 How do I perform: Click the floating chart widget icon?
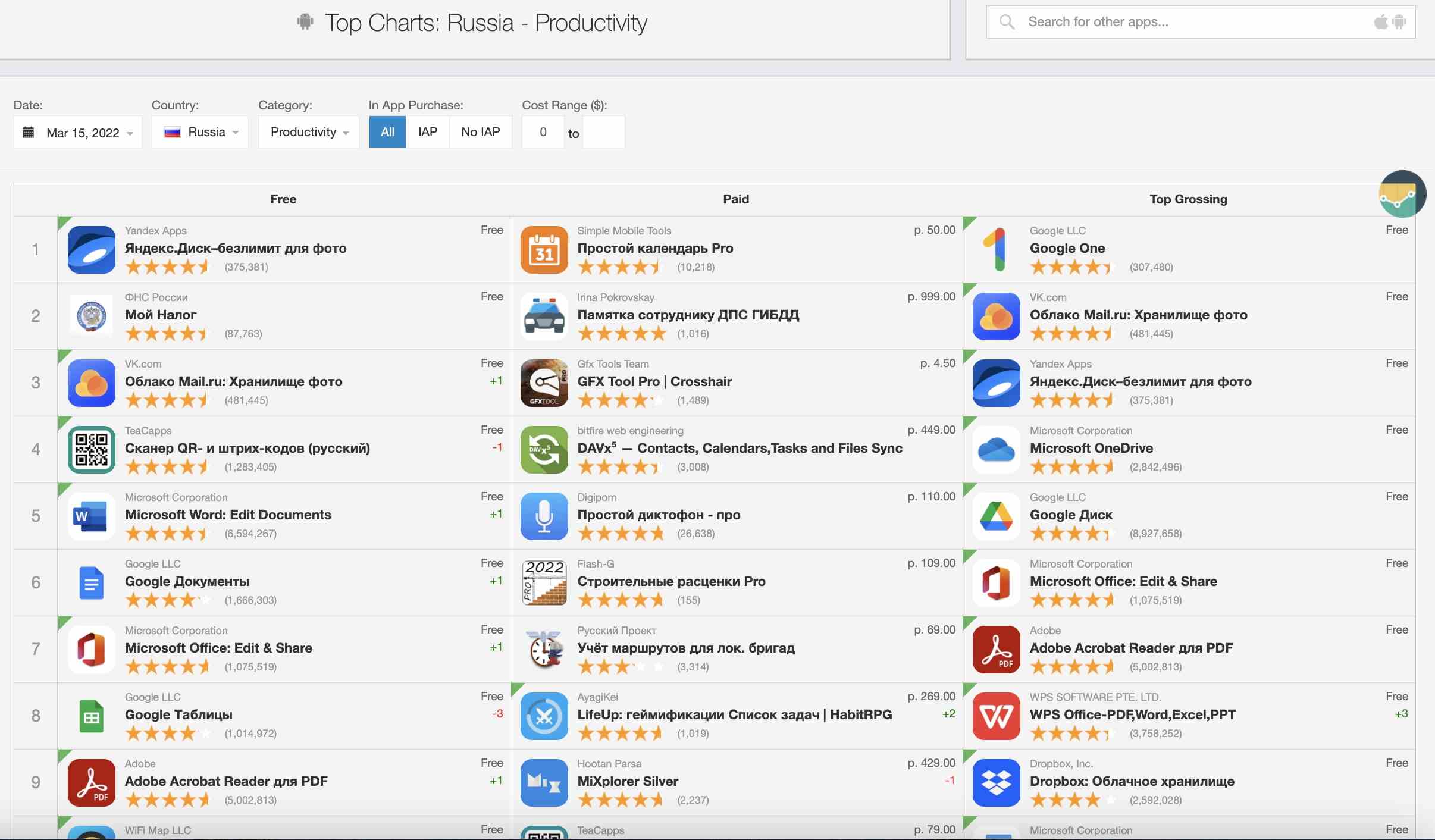(1402, 194)
